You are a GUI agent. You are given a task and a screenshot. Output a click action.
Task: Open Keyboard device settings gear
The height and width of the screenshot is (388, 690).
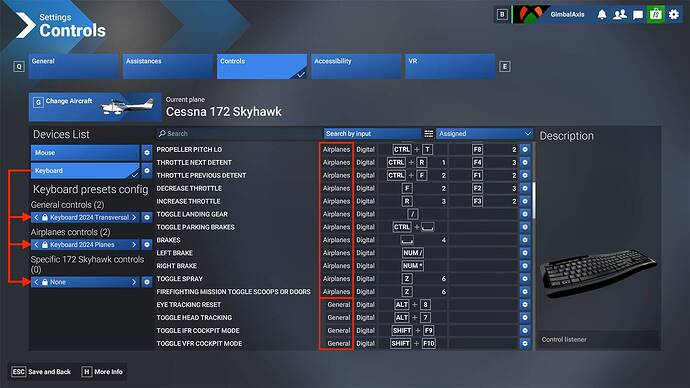coord(147,170)
